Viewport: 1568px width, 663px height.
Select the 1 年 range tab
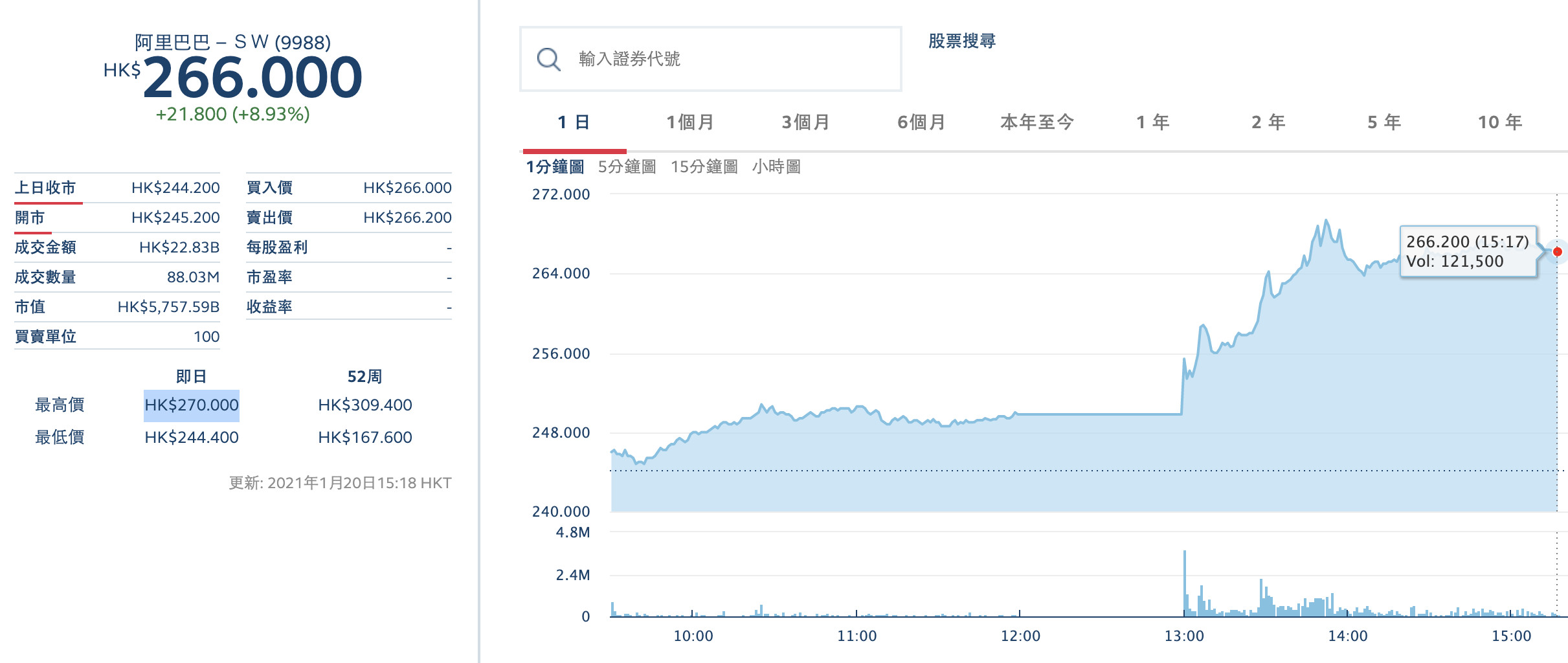pyautogui.click(x=1152, y=122)
